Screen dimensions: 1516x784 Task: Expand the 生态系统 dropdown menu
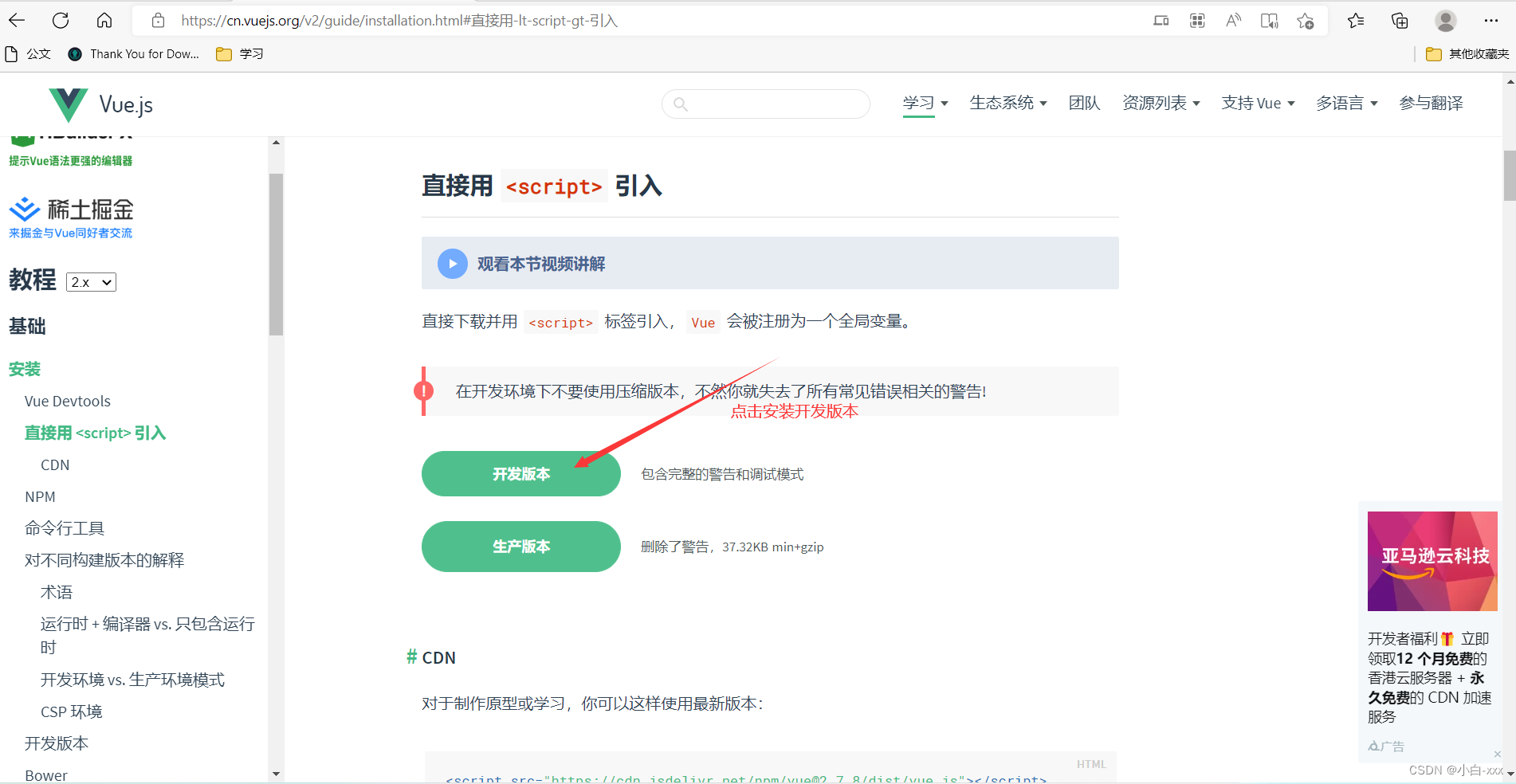tap(1008, 103)
